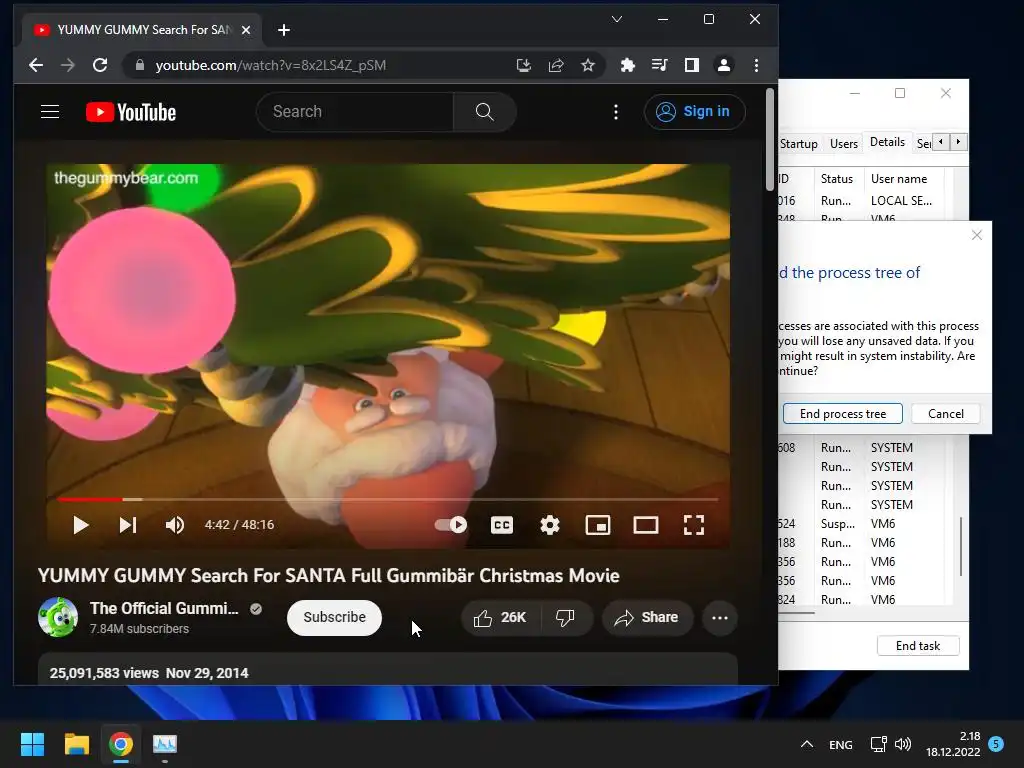Enter full screen mode

point(694,525)
